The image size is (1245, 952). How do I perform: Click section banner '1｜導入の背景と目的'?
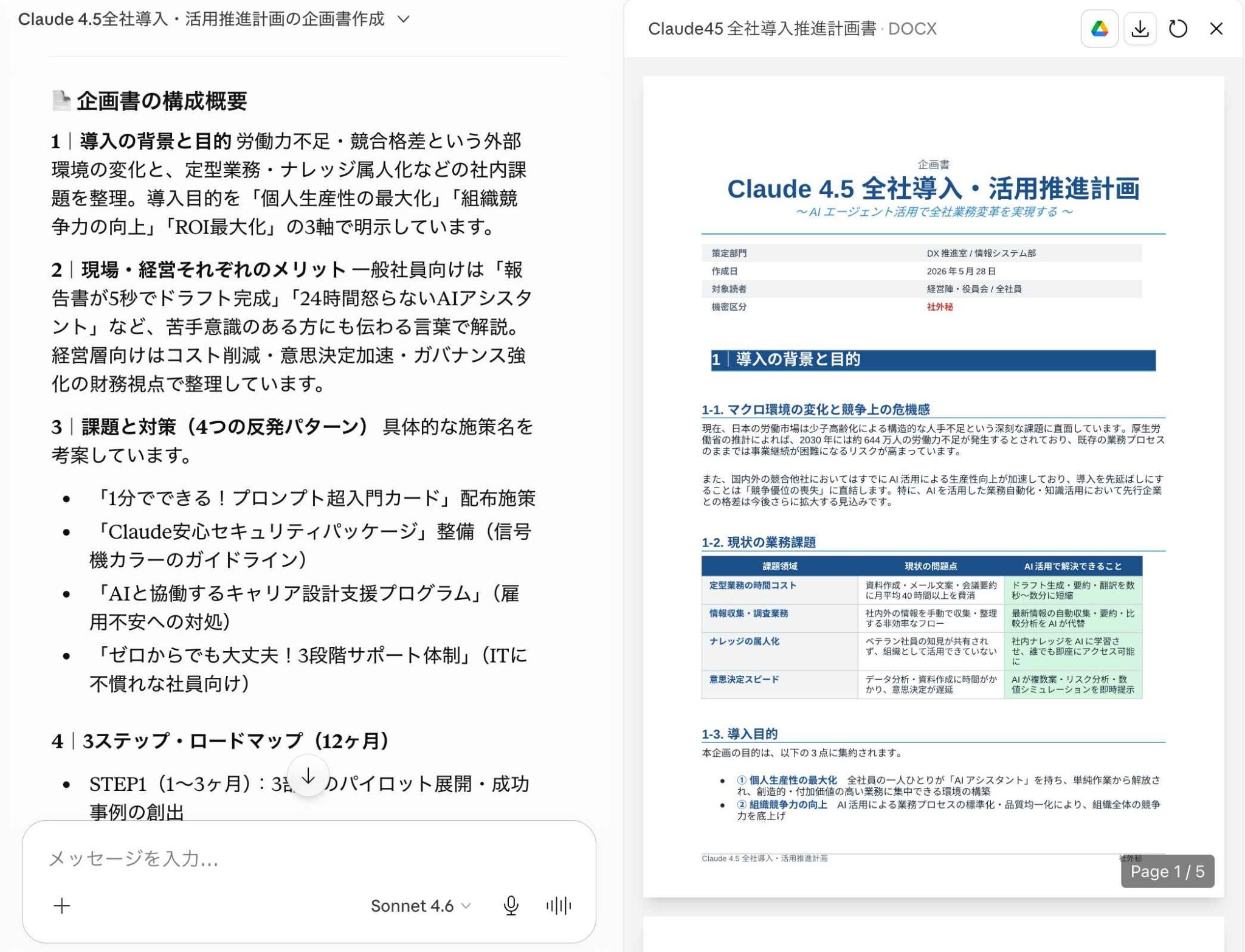pyautogui.click(x=933, y=359)
